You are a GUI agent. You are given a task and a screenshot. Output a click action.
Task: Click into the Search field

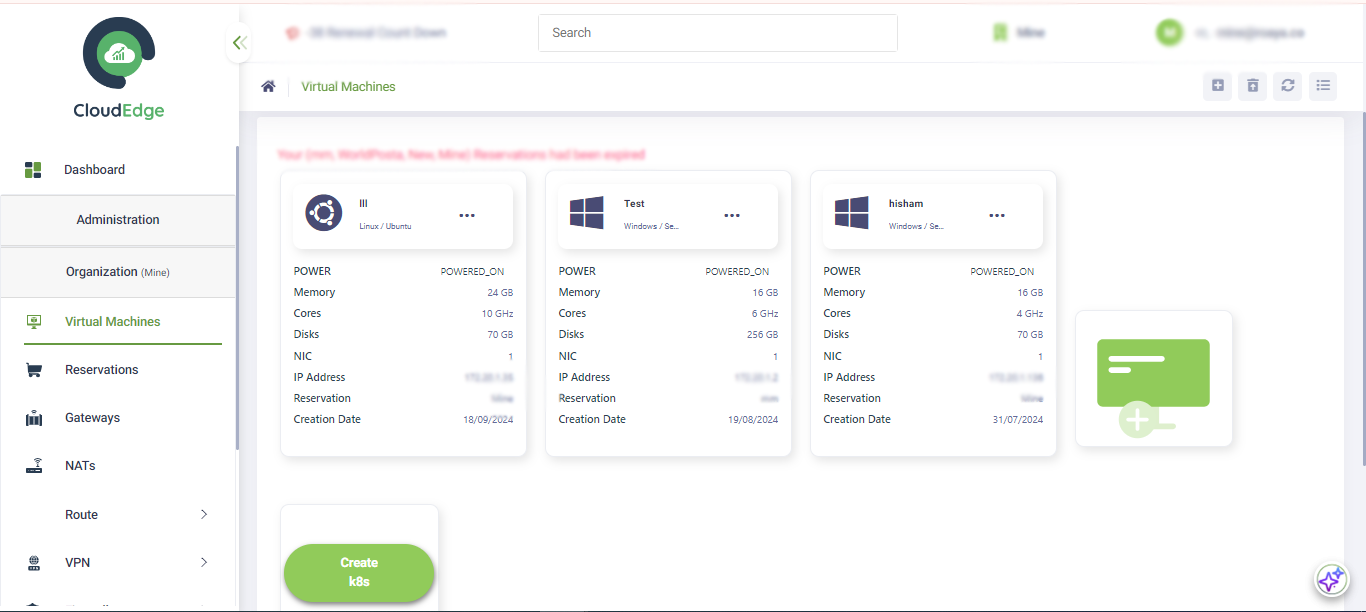(x=718, y=33)
